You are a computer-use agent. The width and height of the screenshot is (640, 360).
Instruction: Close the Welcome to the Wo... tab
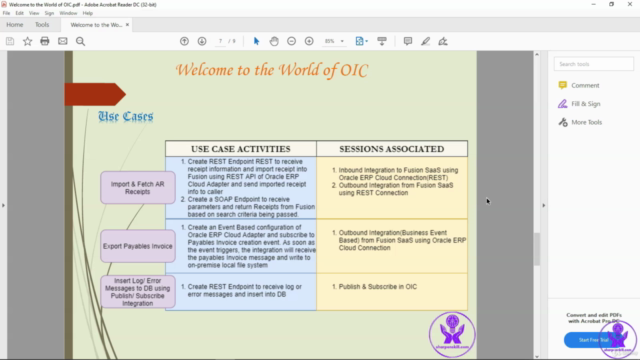click(127, 25)
